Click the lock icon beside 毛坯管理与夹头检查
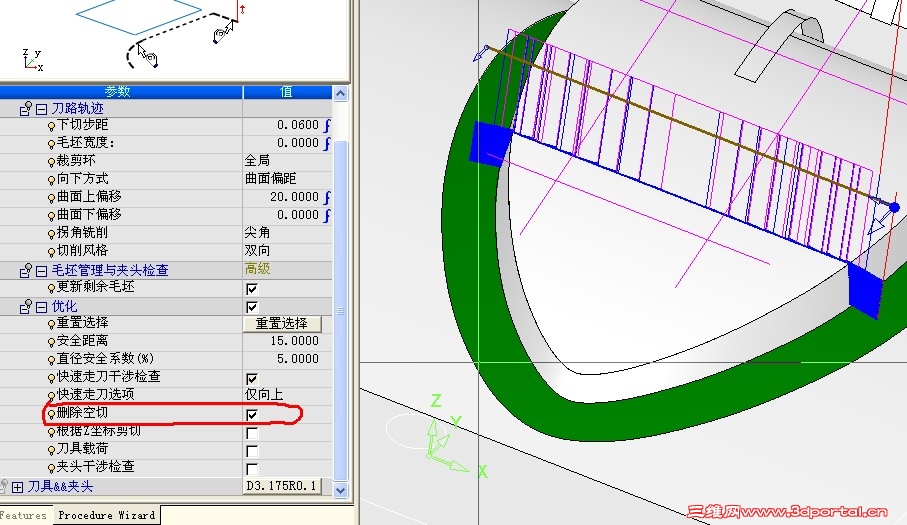Screen dimensions: 907x525 click(25, 271)
